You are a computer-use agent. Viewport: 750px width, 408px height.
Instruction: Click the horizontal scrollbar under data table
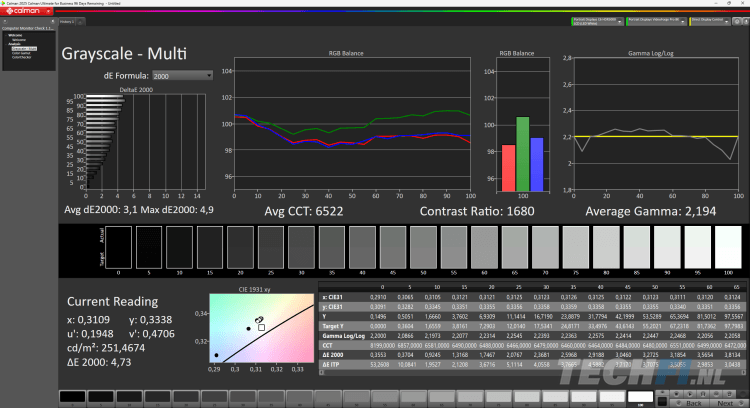[x=532, y=372]
